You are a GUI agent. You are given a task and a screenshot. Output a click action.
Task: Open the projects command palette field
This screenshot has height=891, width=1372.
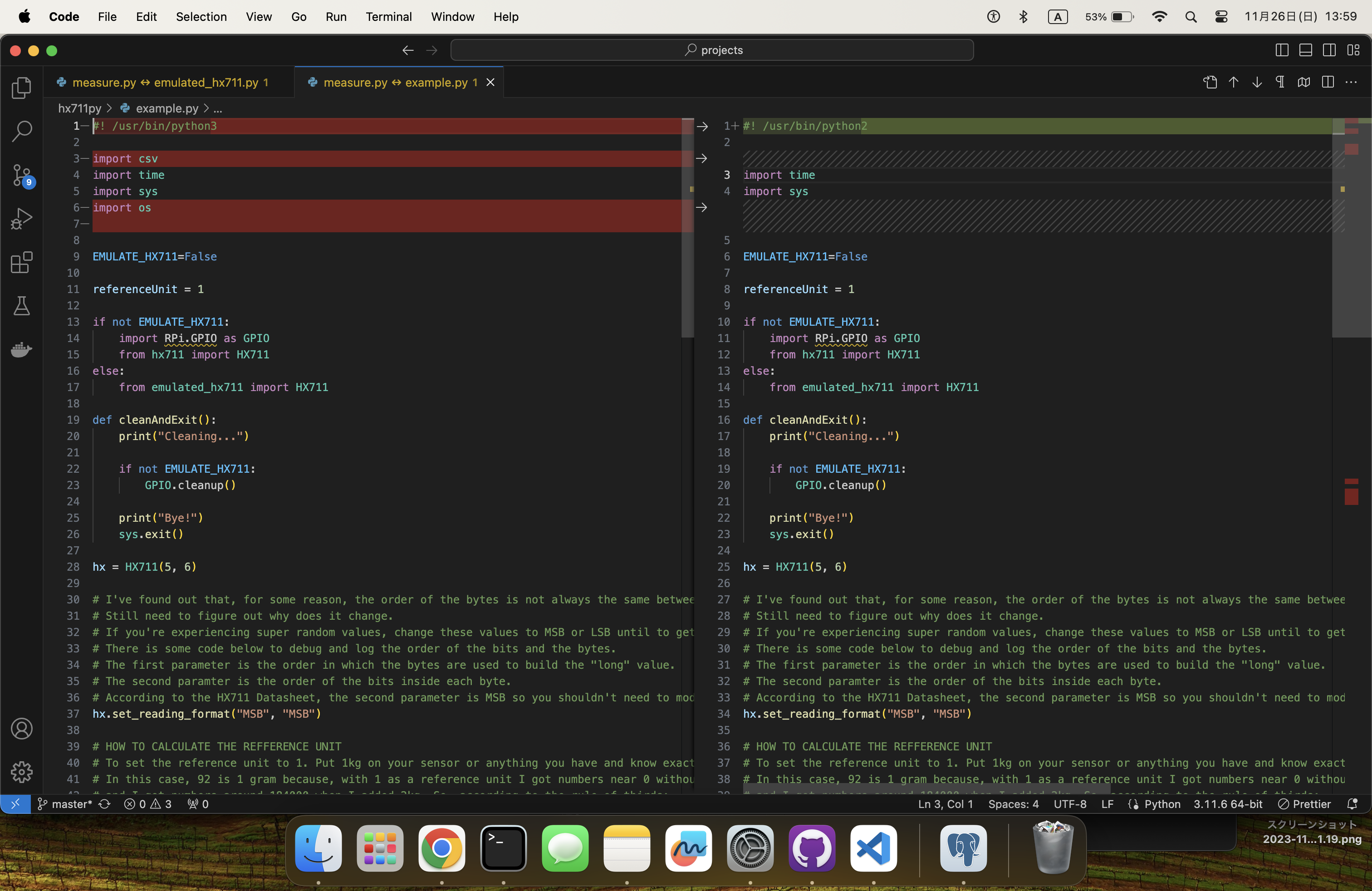tap(712, 50)
